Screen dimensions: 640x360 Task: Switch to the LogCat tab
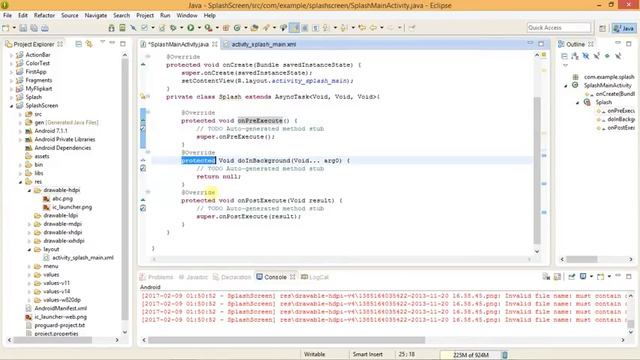coord(315,277)
